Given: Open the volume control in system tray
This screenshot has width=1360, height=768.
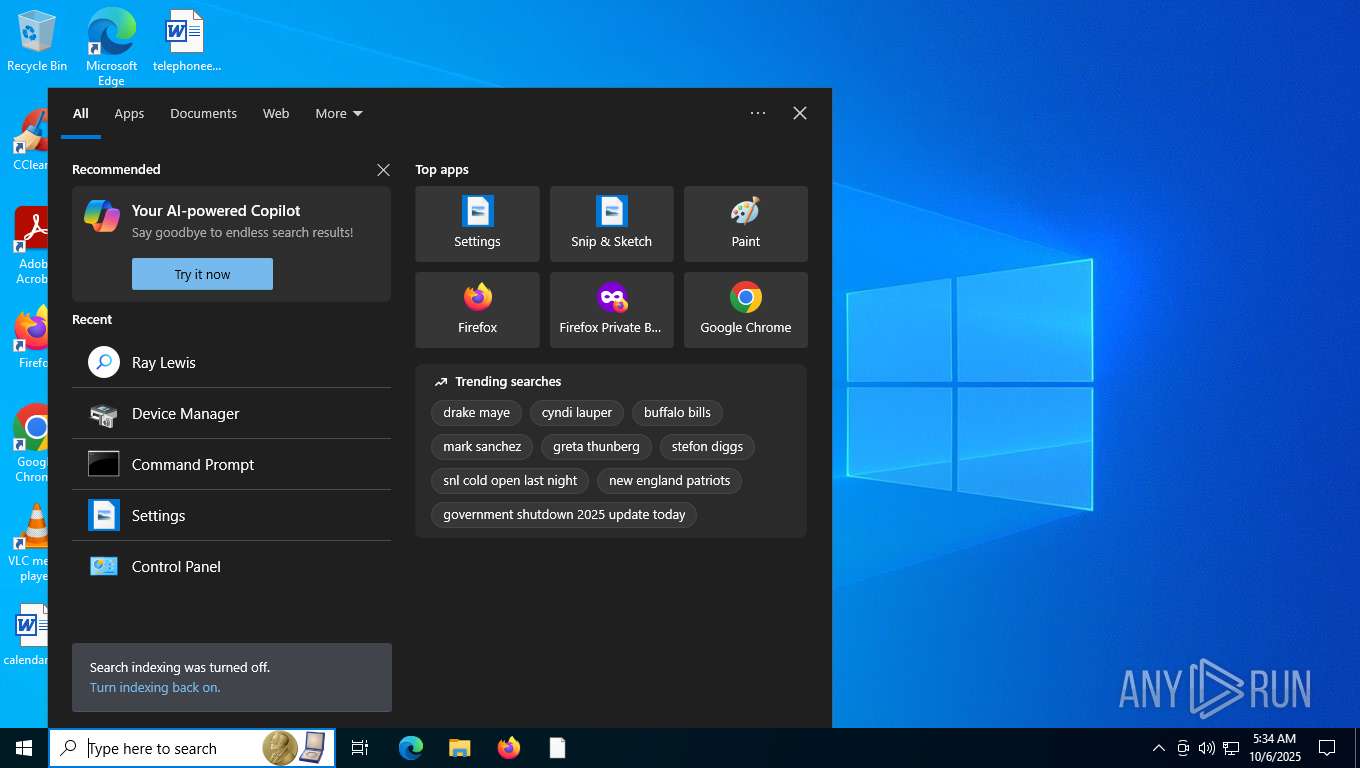Looking at the screenshot, I should pyautogui.click(x=1207, y=748).
